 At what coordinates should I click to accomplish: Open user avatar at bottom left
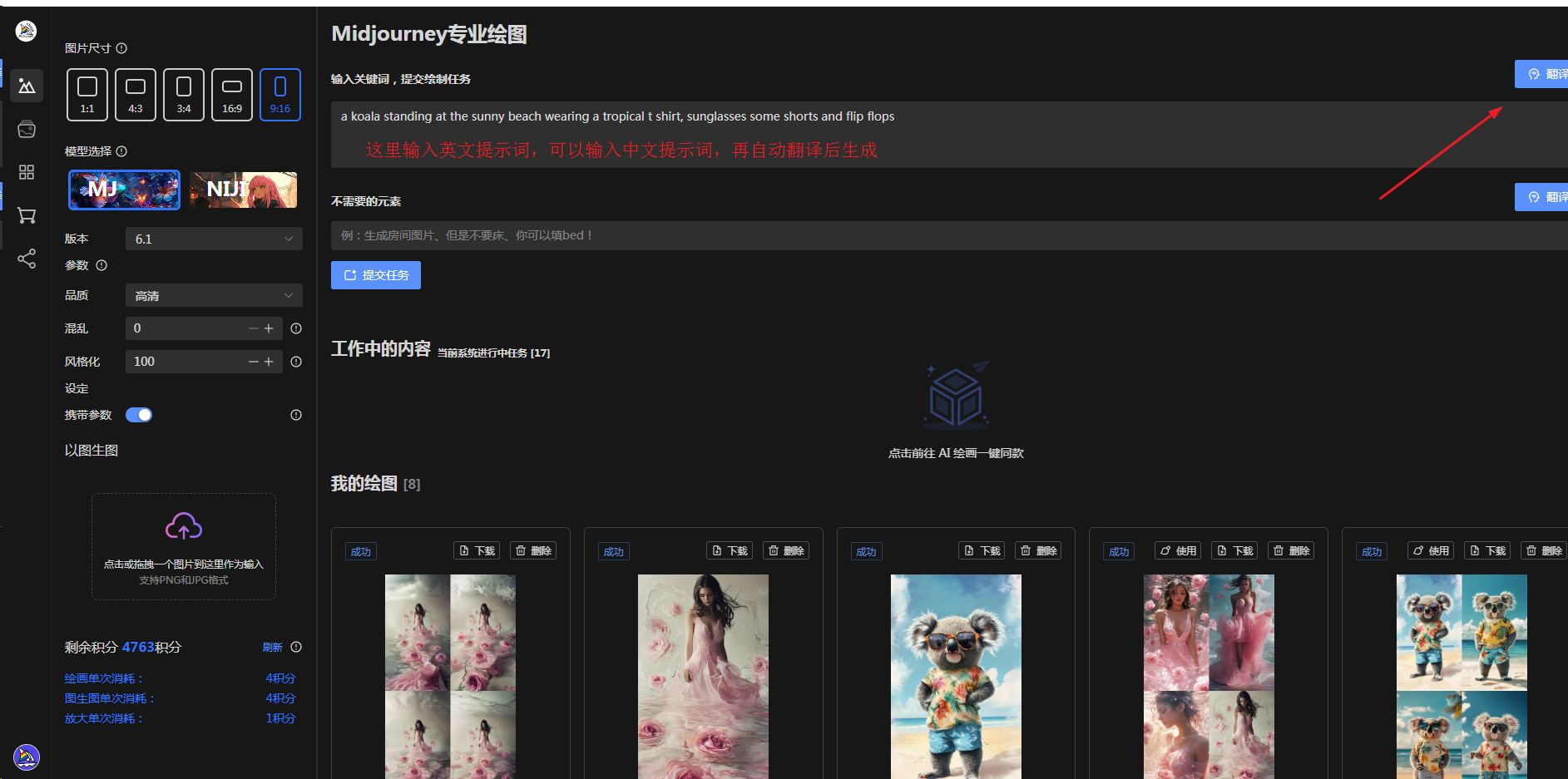[27, 757]
